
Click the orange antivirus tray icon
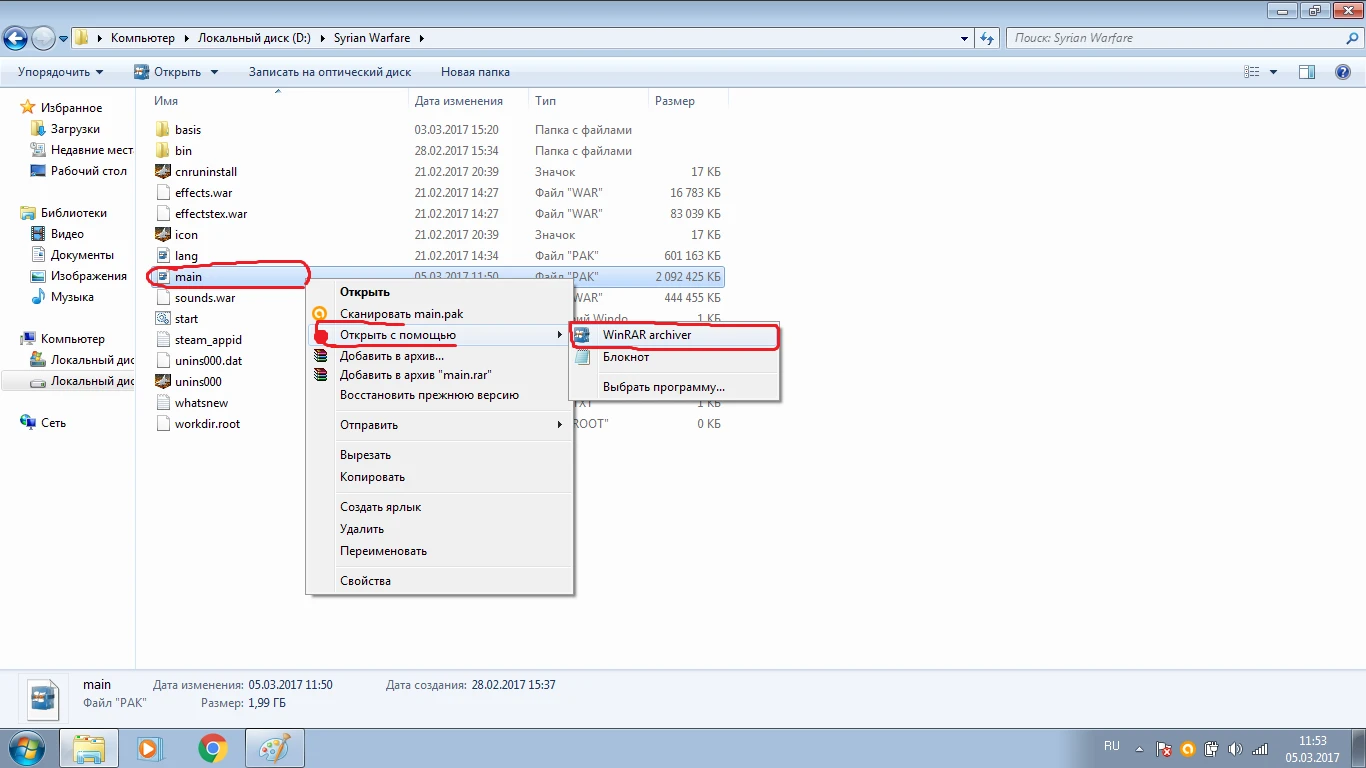(1188, 749)
